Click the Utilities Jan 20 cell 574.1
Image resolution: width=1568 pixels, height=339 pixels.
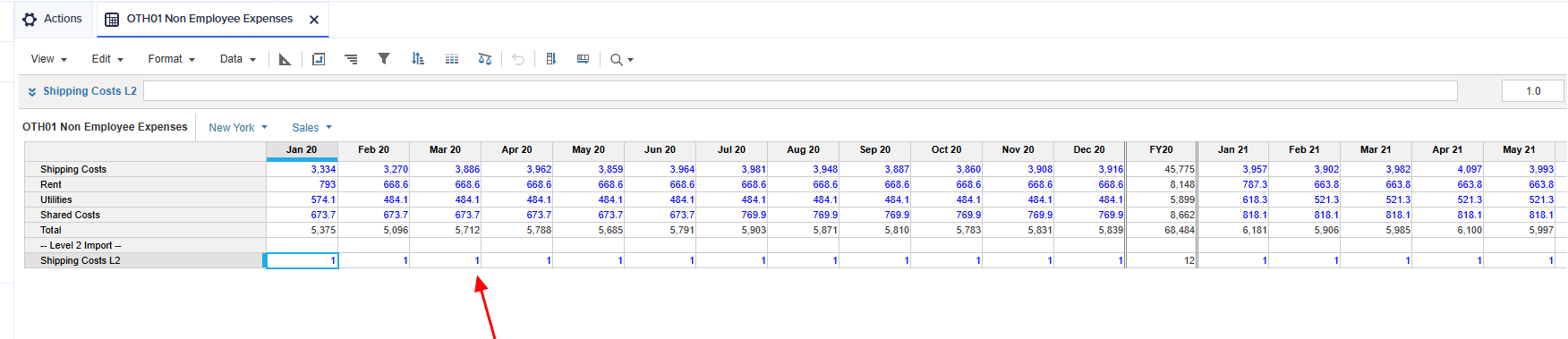[303, 199]
